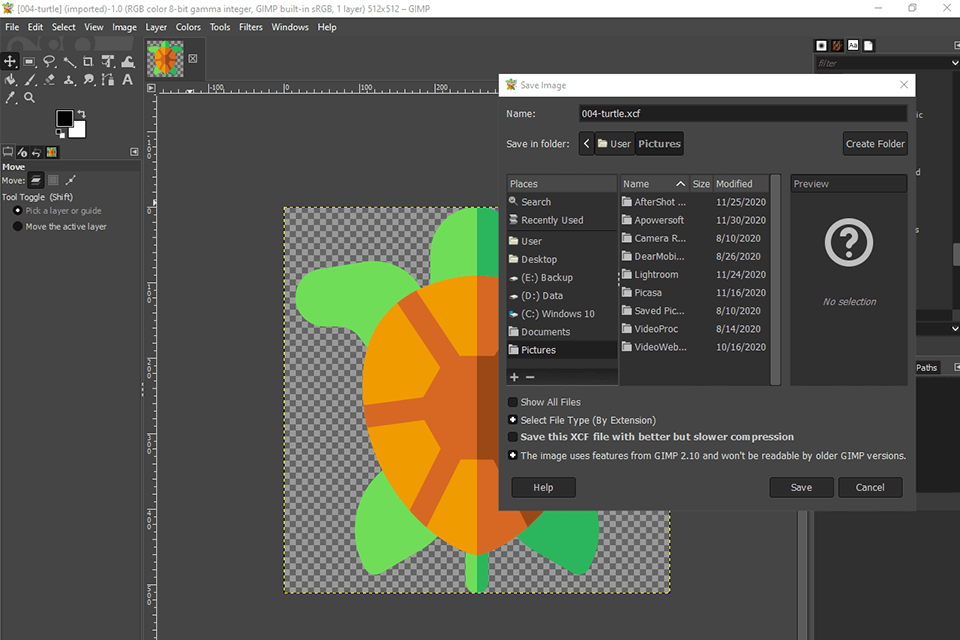
Task: Select the Crop tool
Action: [88, 62]
